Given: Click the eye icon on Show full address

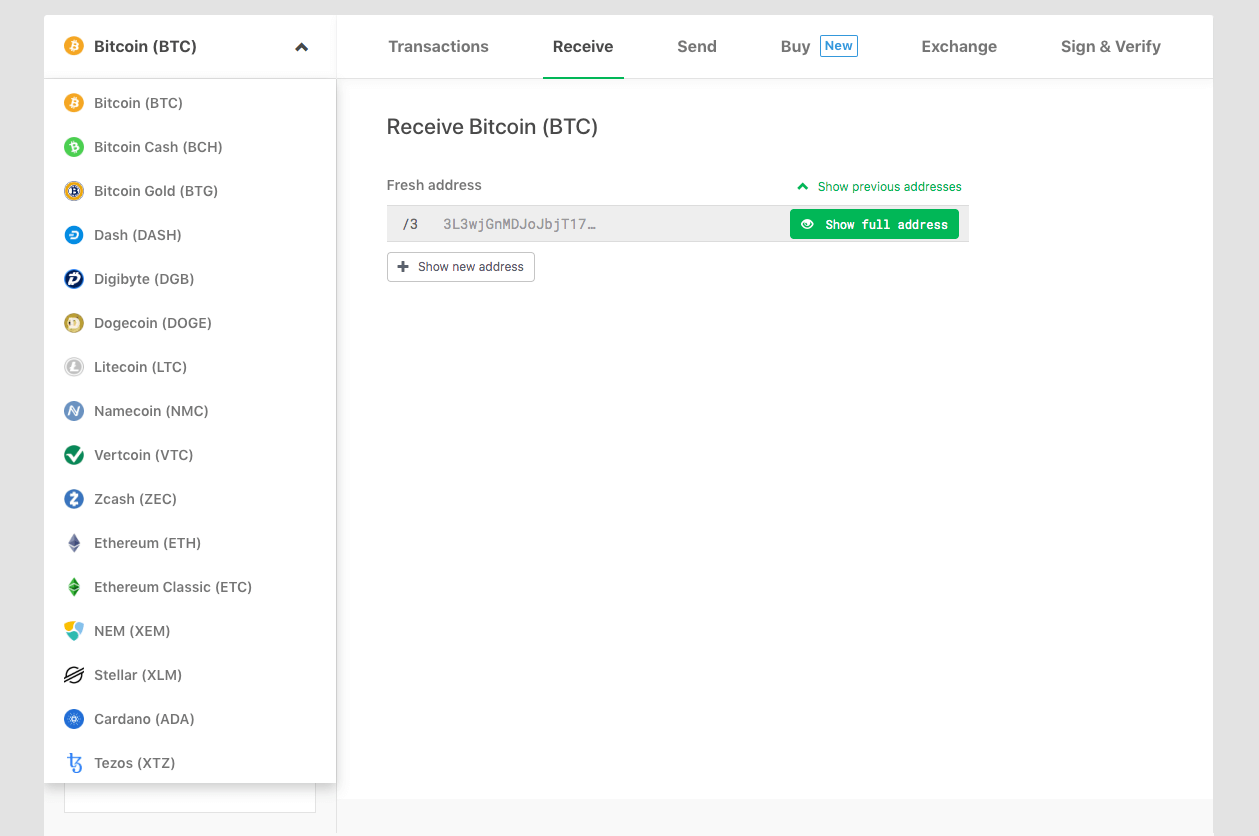Looking at the screenshot, I should (x=808, y=224).
